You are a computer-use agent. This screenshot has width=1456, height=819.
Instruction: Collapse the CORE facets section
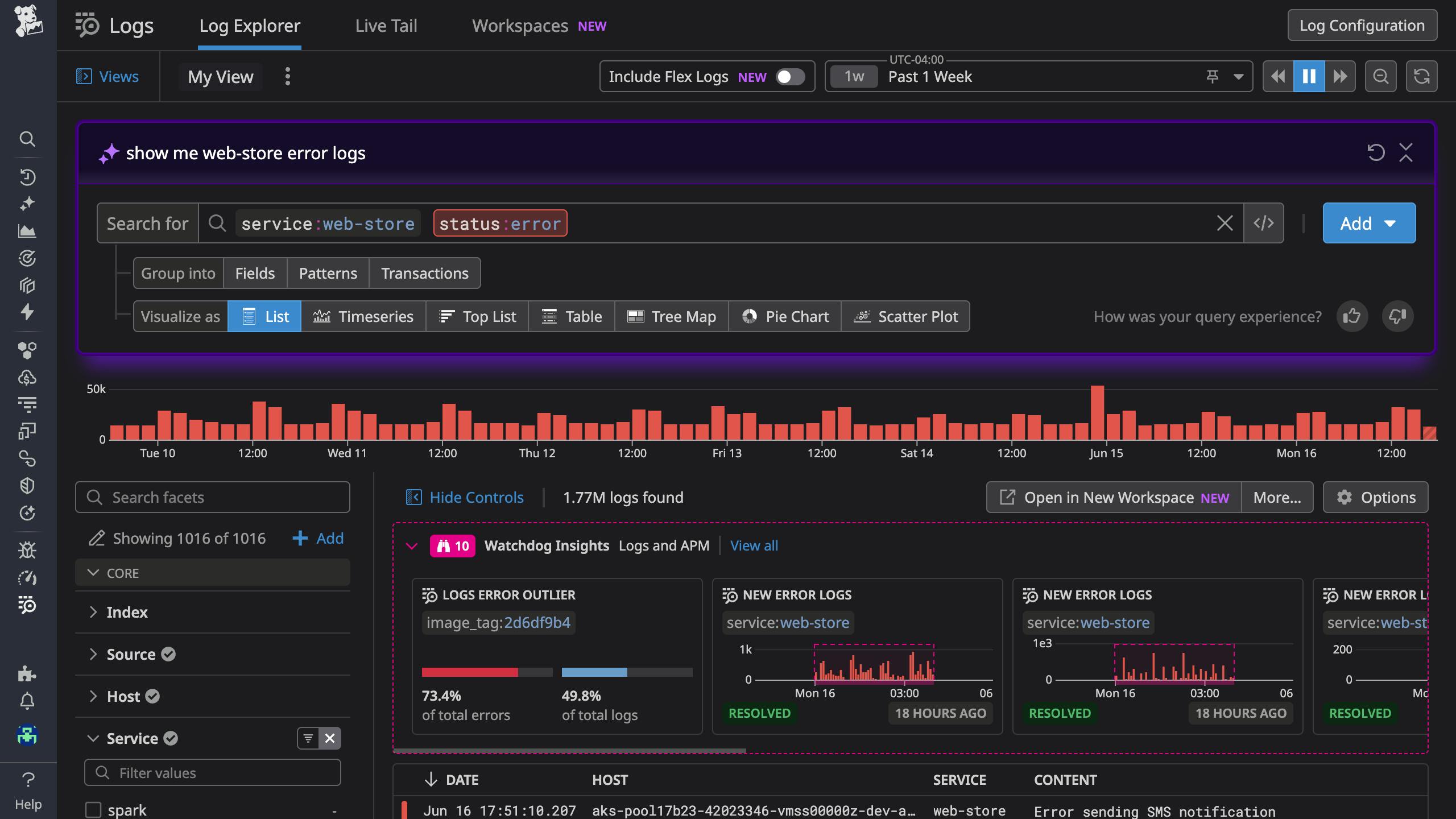[94, 573]
